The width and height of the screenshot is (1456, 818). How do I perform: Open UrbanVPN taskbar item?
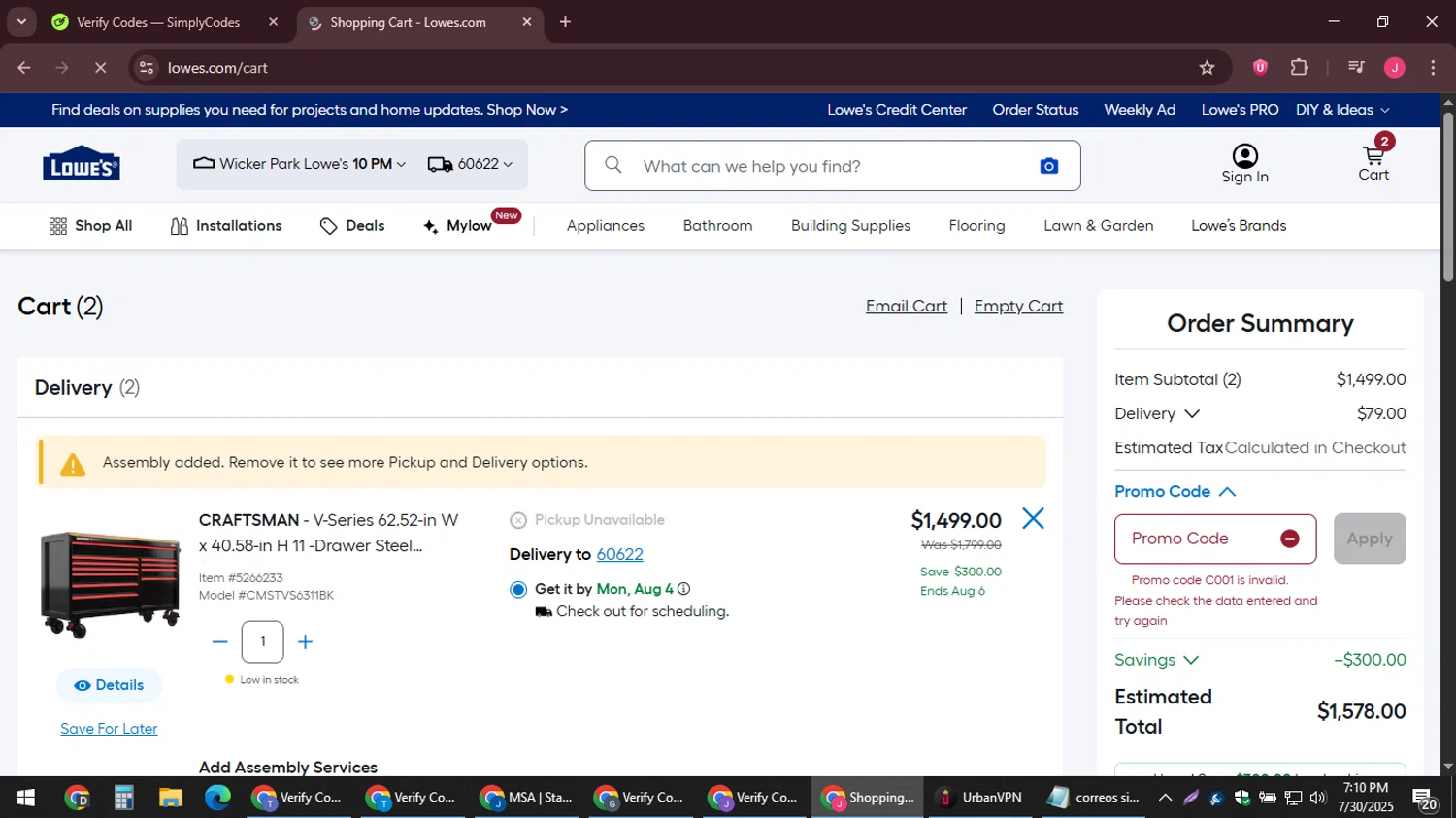(979, 798)
